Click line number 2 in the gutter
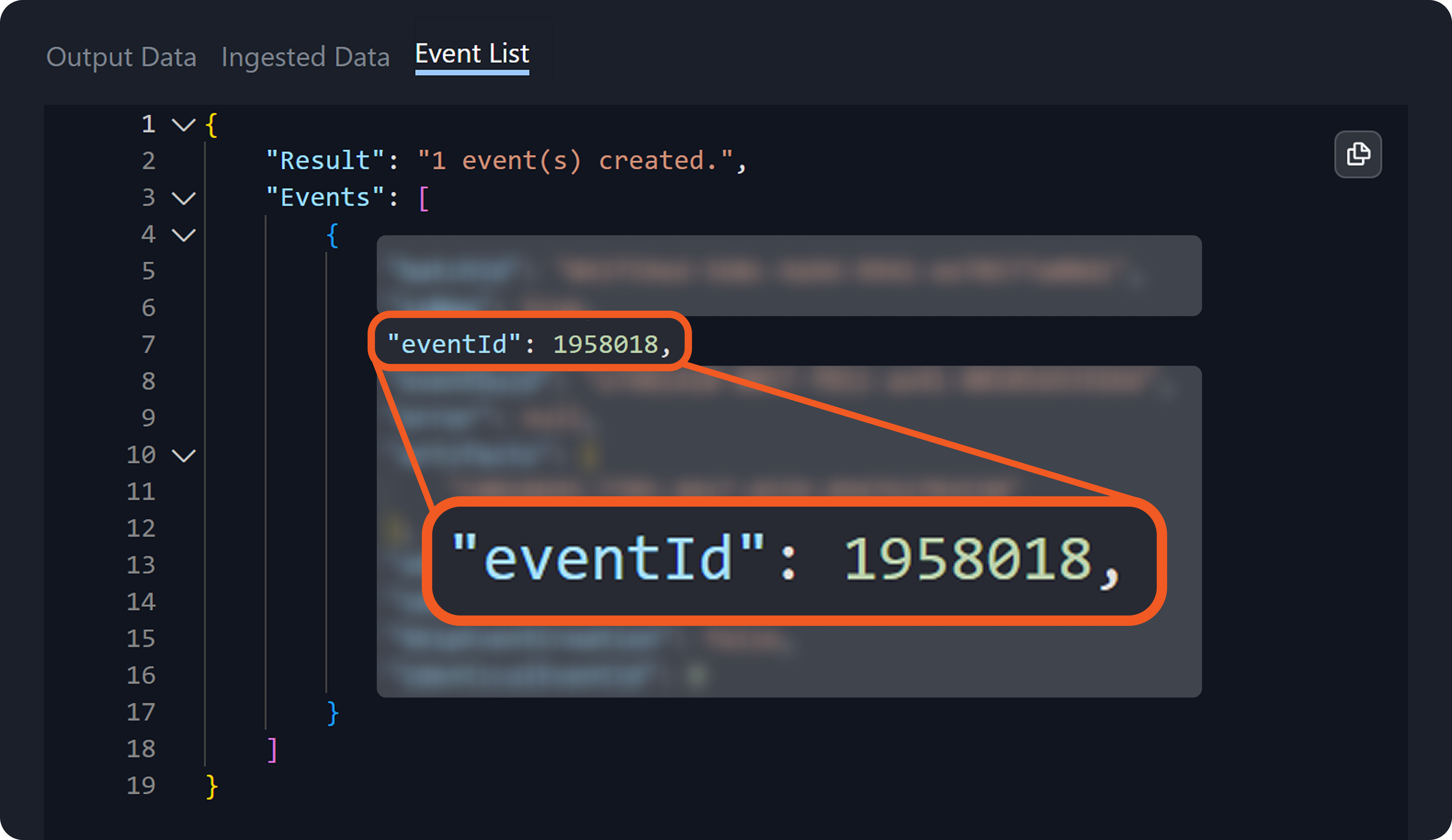The height and width of the screenshot is (840, 1452). point(148,161)
